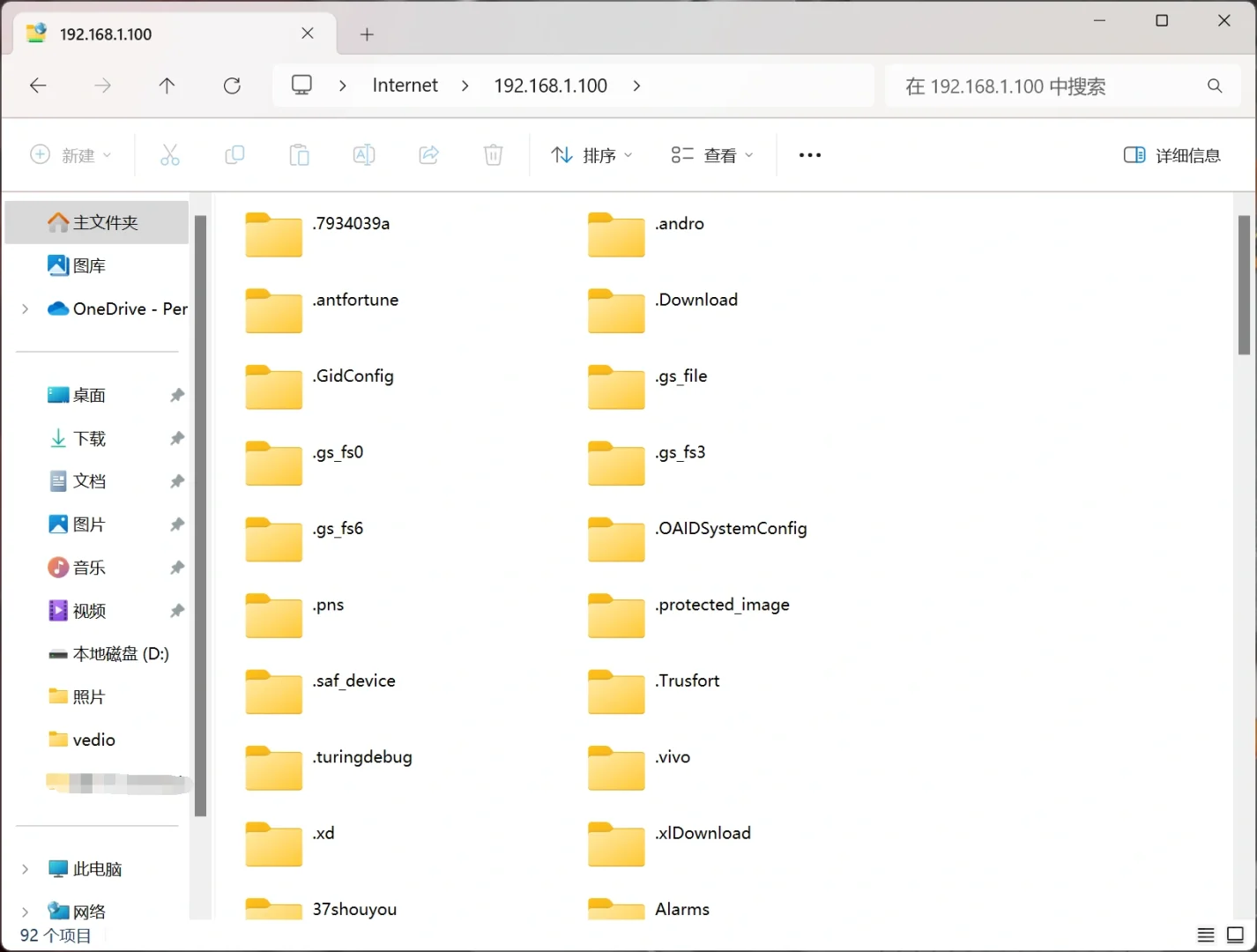
Task: Select the .Trusfort folder name
Action: tap(688, 681)
